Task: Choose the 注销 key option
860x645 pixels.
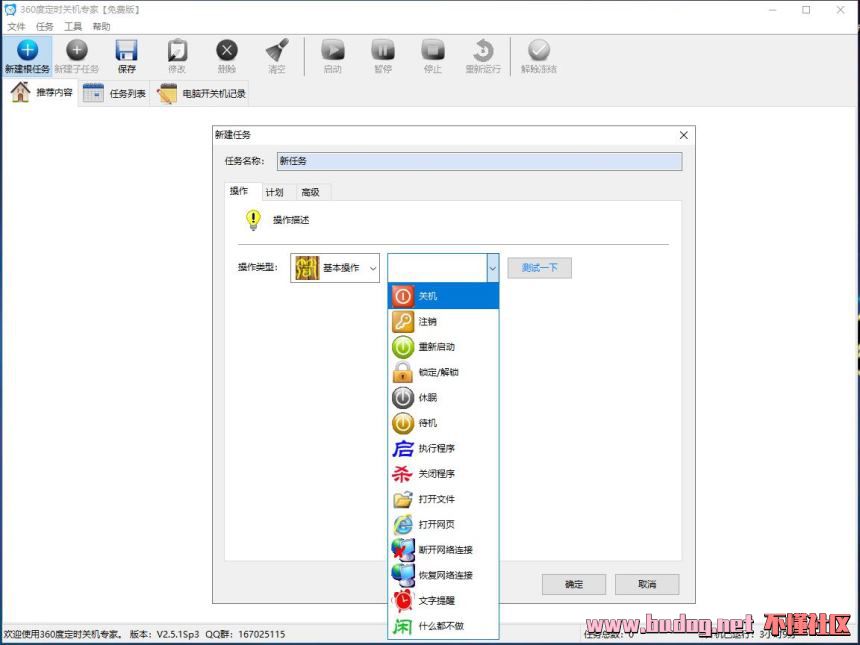Action: pos(443,321)
